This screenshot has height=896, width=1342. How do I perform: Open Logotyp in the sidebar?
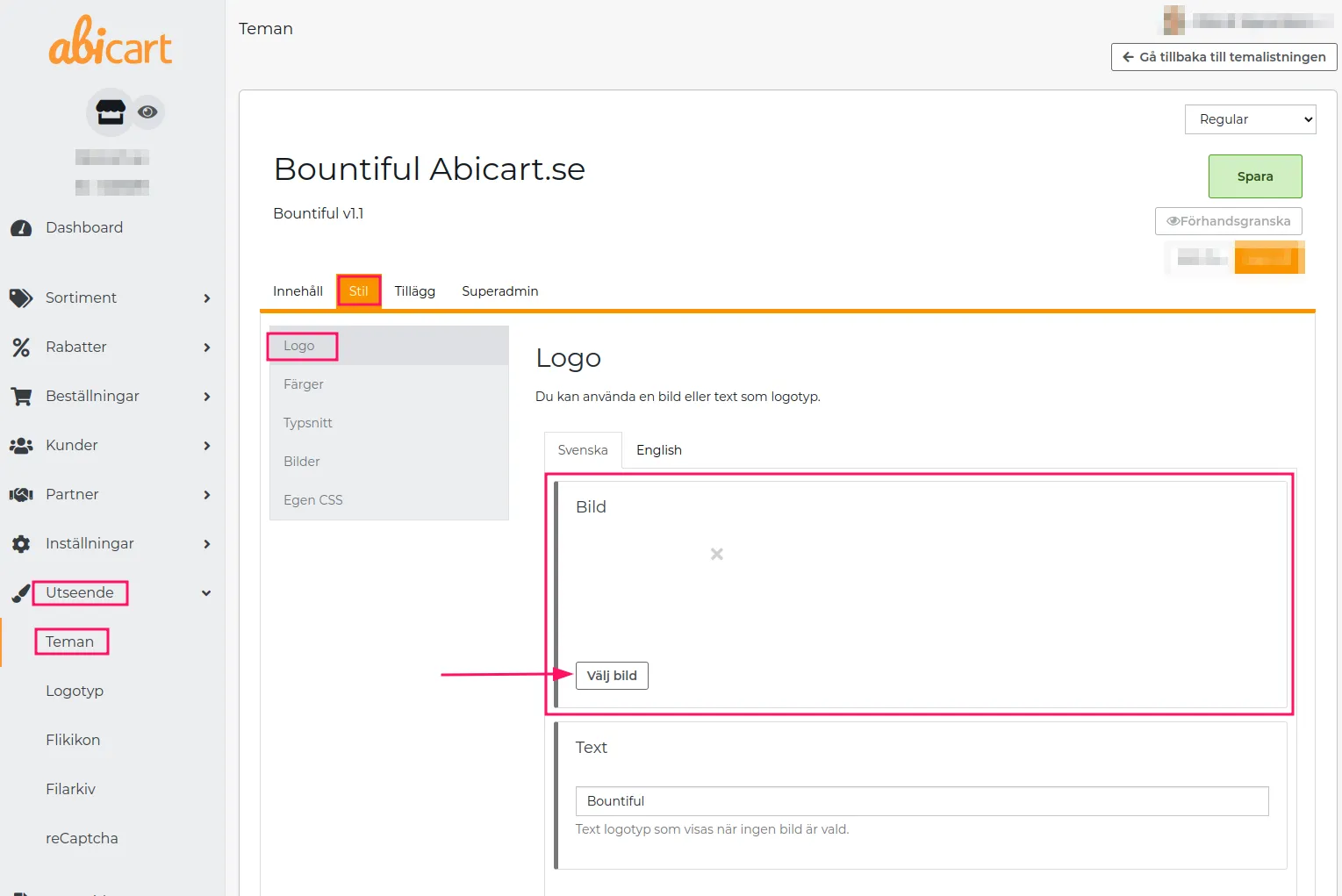[x=75, y=691]
